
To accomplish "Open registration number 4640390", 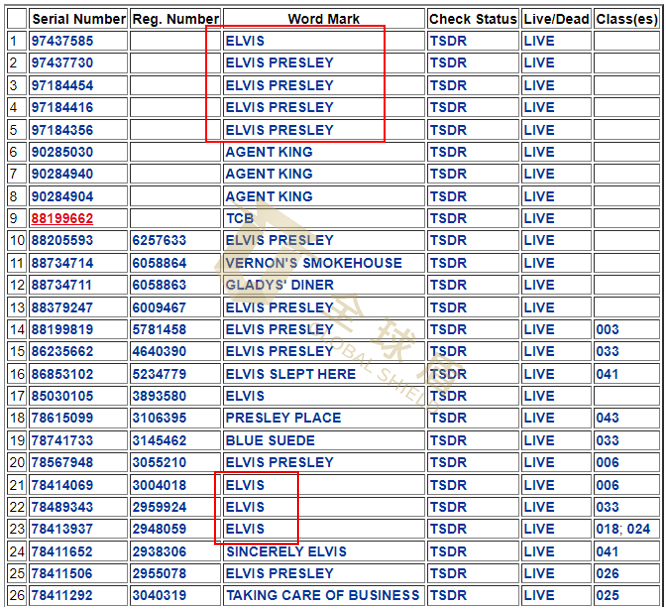I will [x=159, y=351].
